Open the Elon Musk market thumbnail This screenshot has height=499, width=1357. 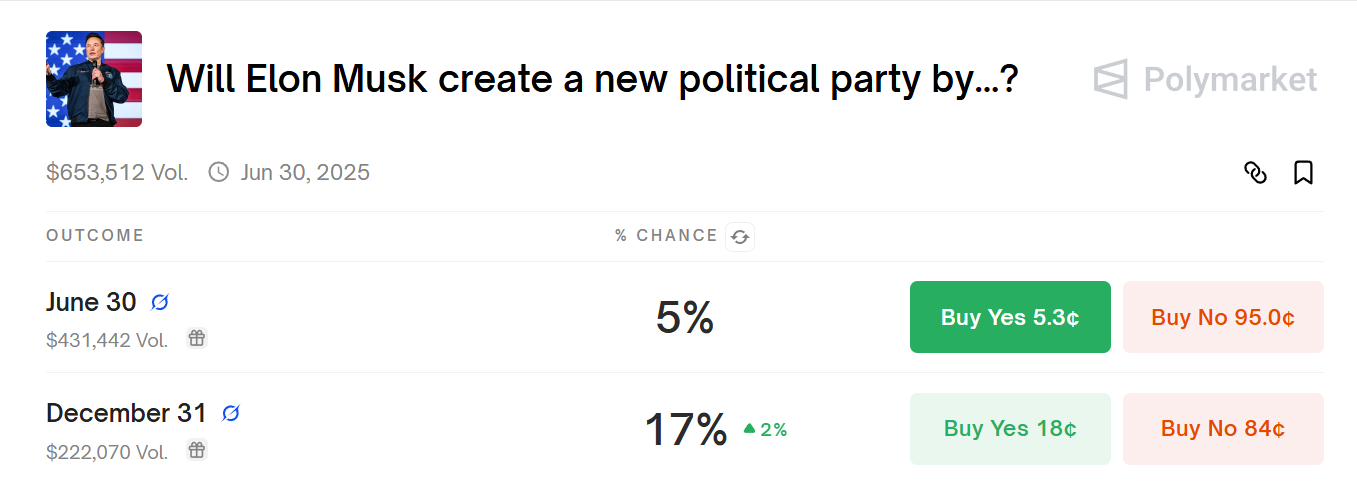[x=94, y=79]
